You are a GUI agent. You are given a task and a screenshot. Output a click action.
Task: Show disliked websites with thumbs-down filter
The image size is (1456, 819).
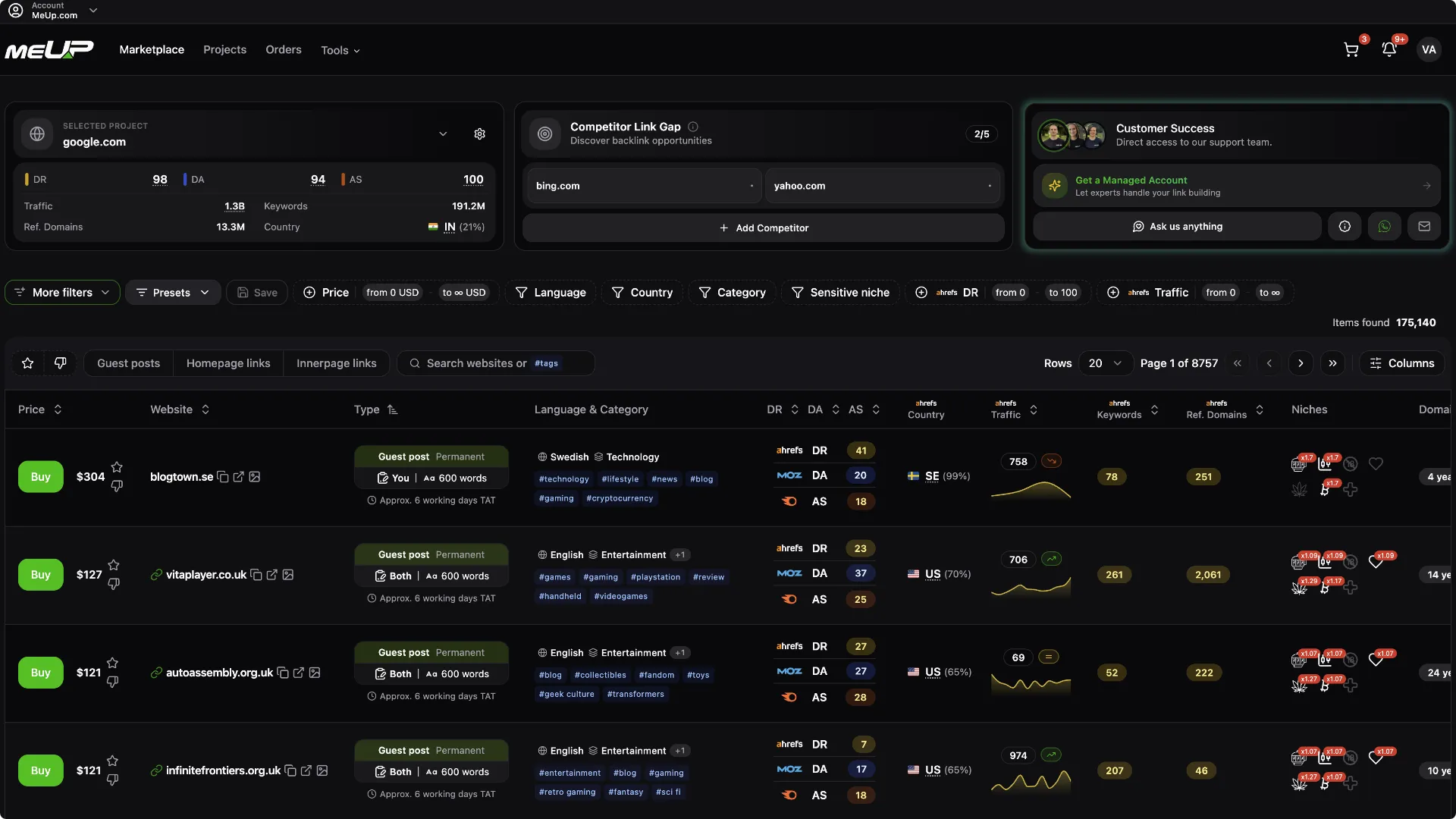coord(60,363)
